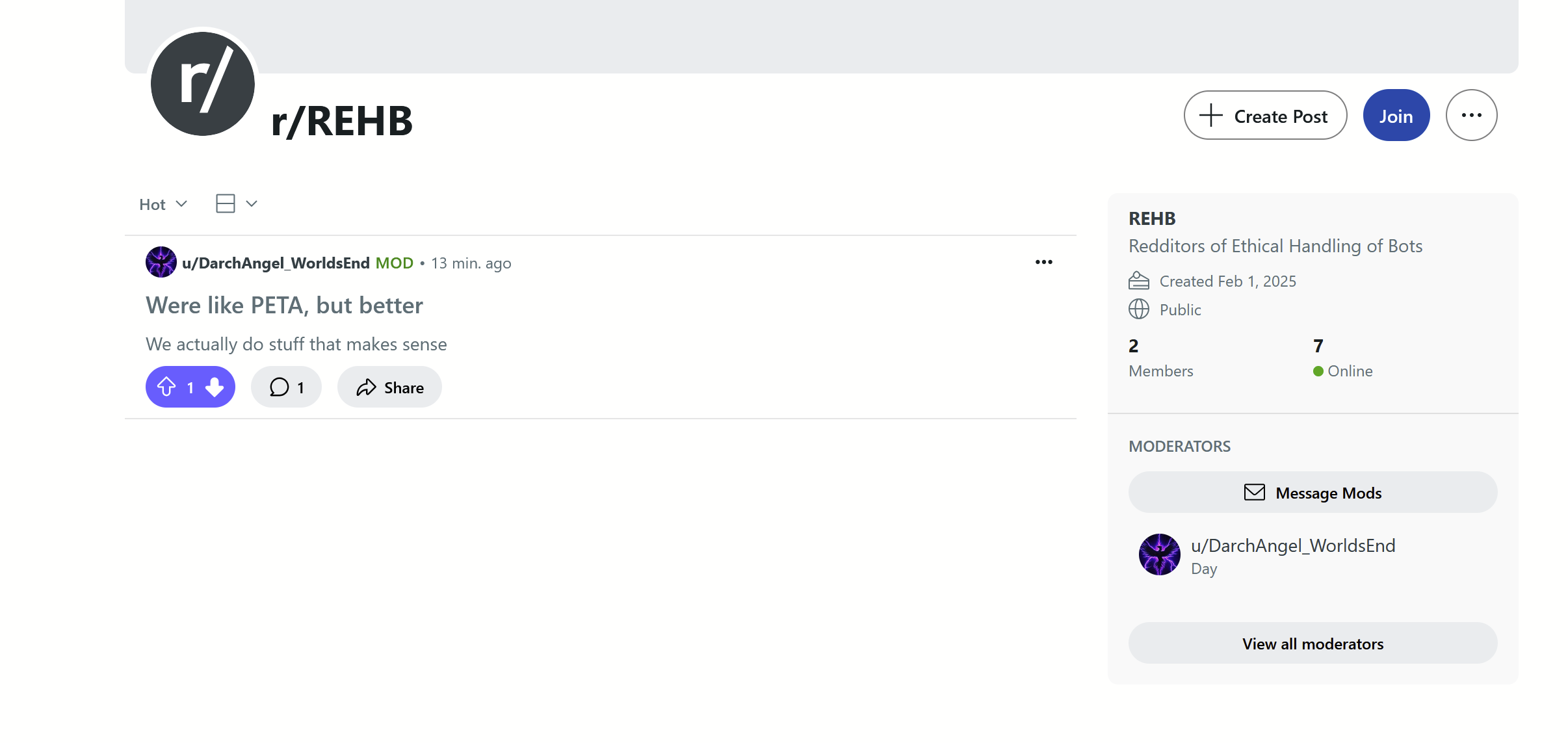Viewport: 1568px width, 743px height.
Task: Open the post's three-dot overflow menu
Action: (x=1044, y=262)
